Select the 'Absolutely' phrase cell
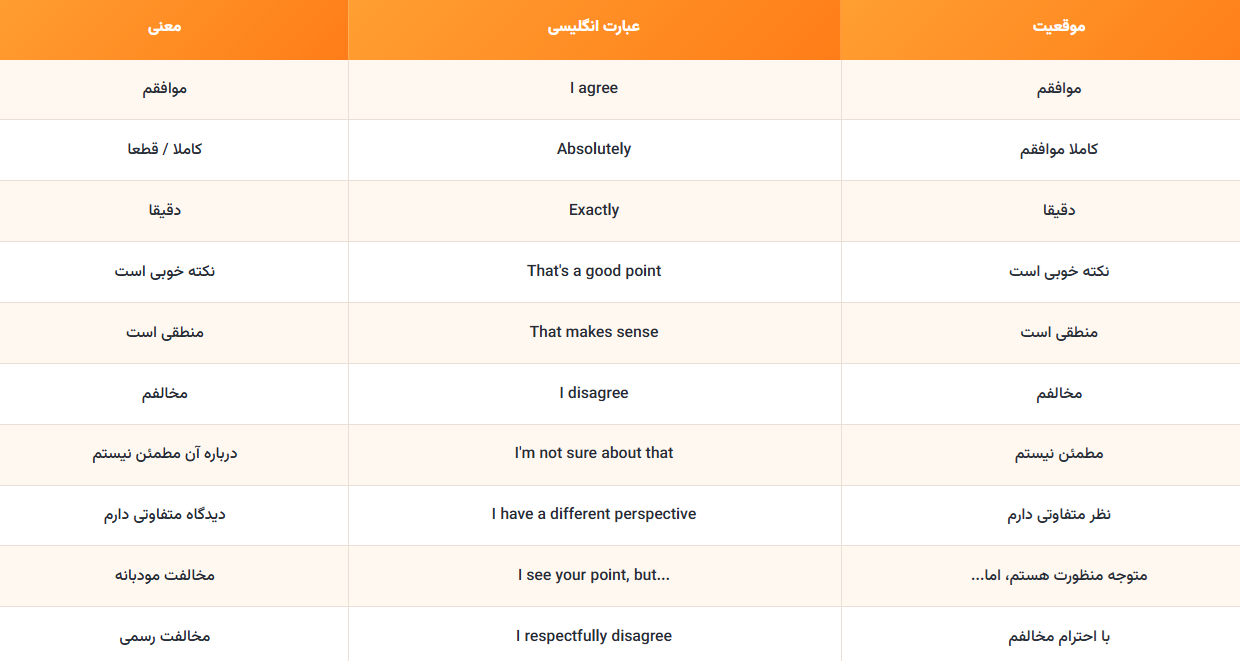This screenshot has width=1240, height=661. [x=594, y=150]
